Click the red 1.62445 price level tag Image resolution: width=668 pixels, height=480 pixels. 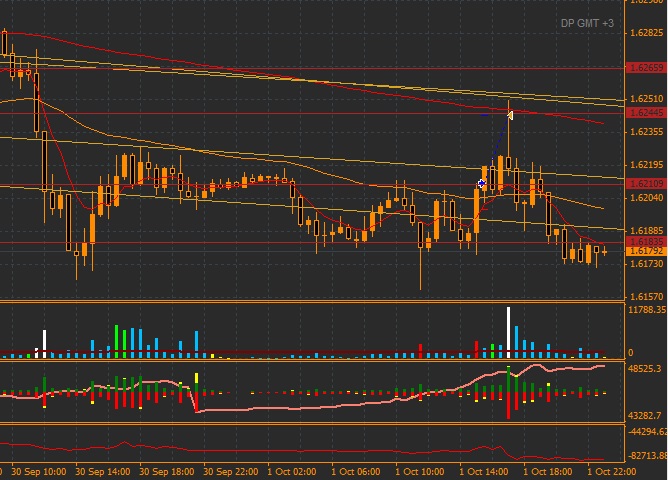coord(646,112)
